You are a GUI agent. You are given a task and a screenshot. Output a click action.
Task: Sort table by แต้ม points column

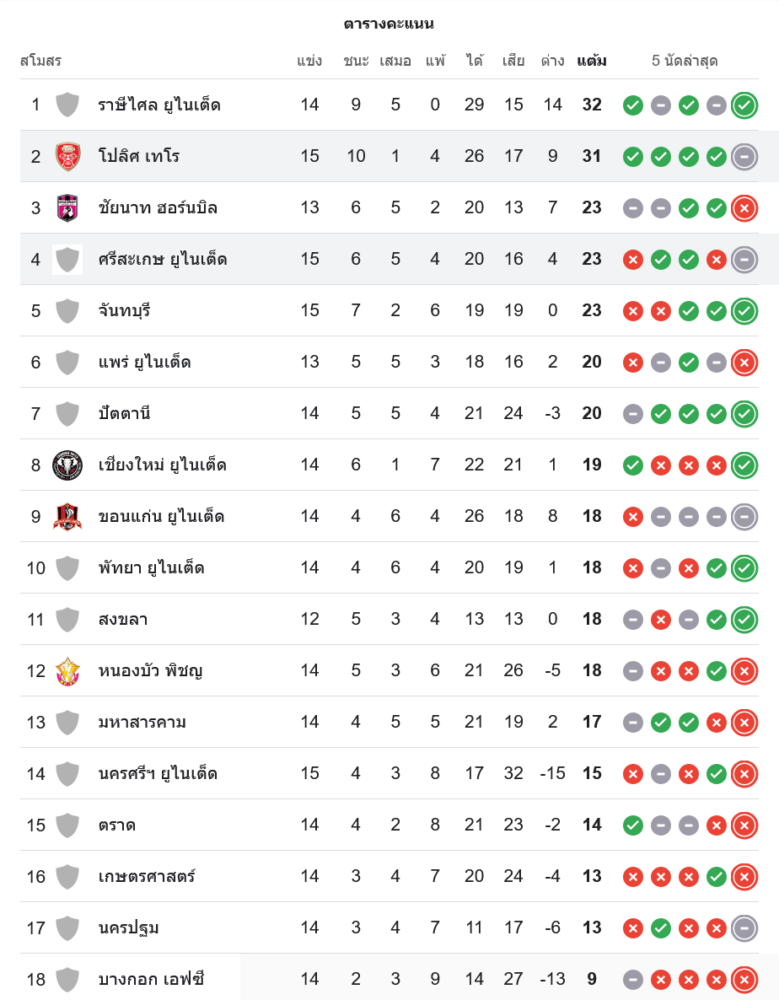point(592,61)
